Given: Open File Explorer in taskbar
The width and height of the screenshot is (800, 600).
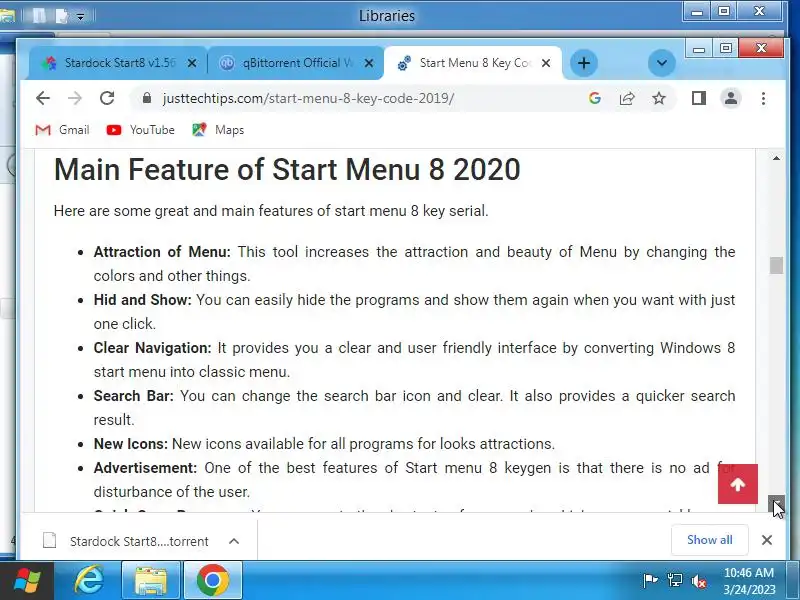Looking at the screenshot, I should [x=150, y=581].
